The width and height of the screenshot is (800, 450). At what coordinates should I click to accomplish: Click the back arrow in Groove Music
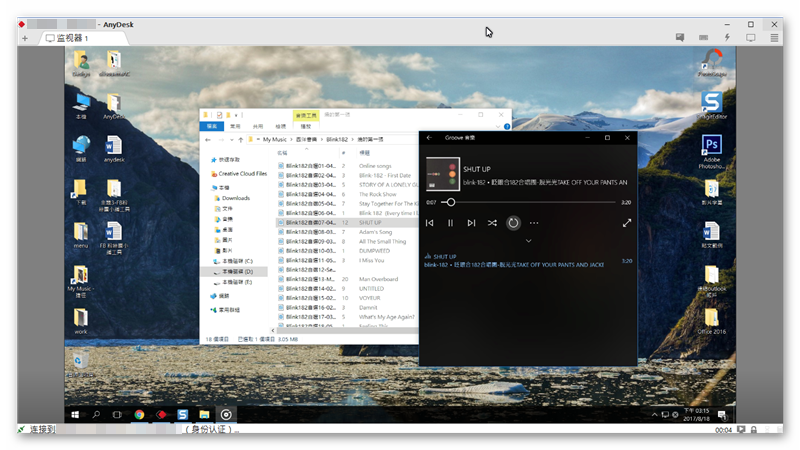pos(429,138)
